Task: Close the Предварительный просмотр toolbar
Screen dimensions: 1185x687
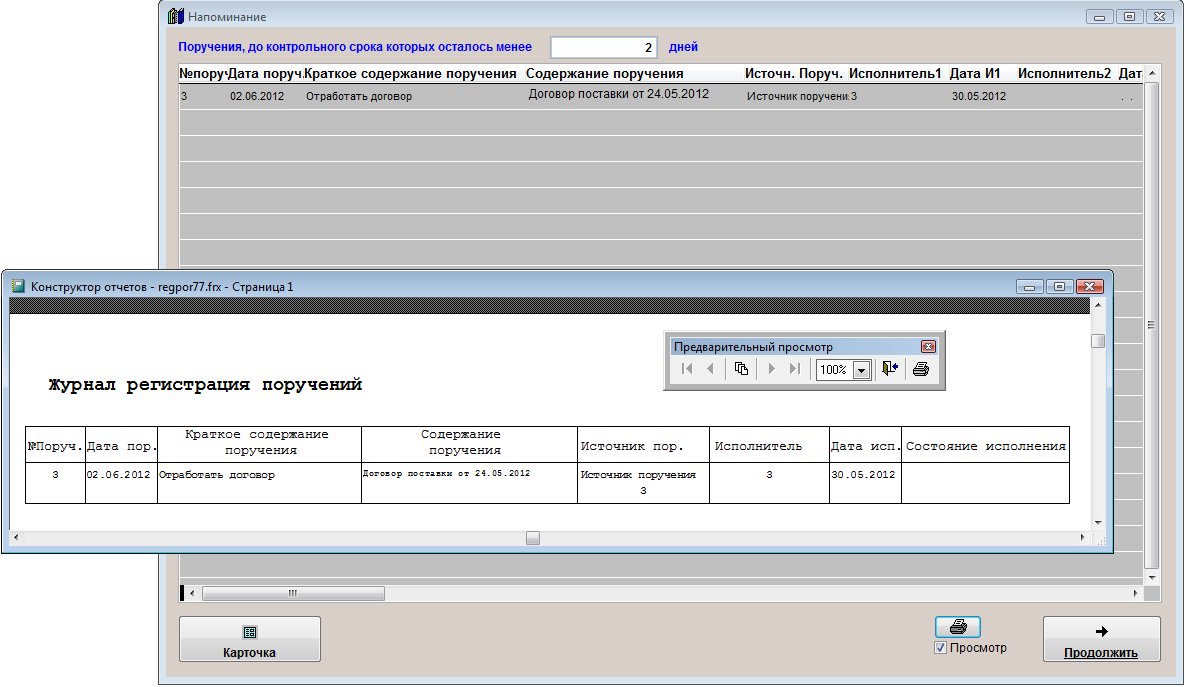Action: tap(928, 347)
